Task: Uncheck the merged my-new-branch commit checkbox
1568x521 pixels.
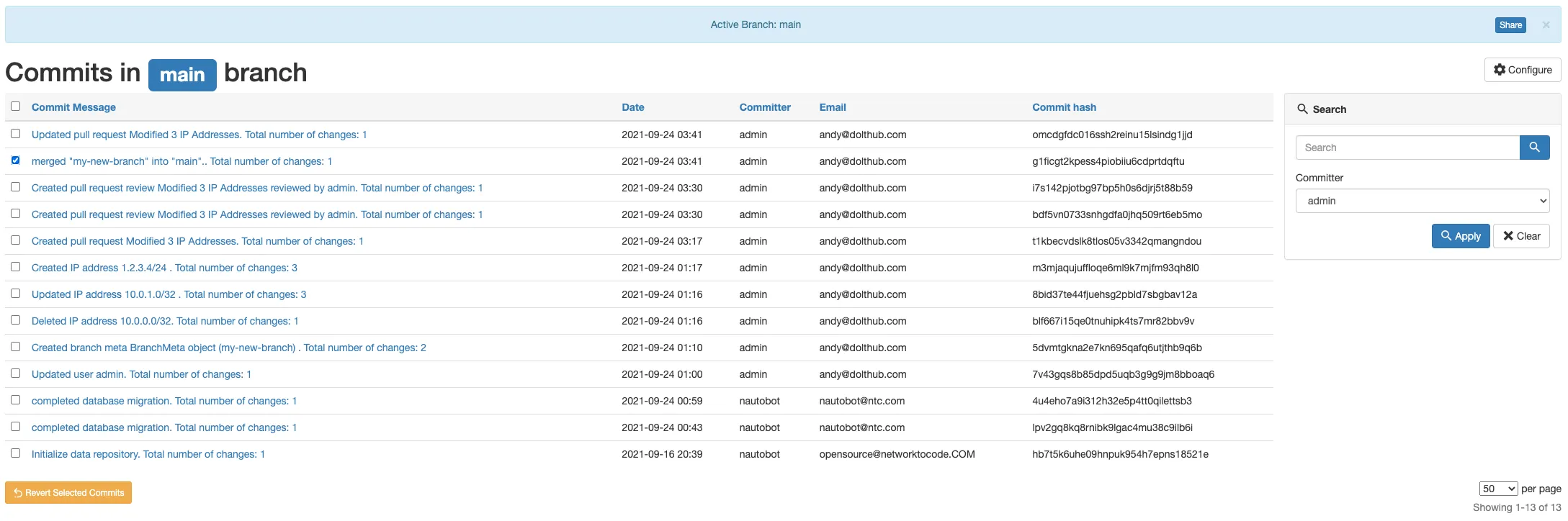Action: (16, 160)
